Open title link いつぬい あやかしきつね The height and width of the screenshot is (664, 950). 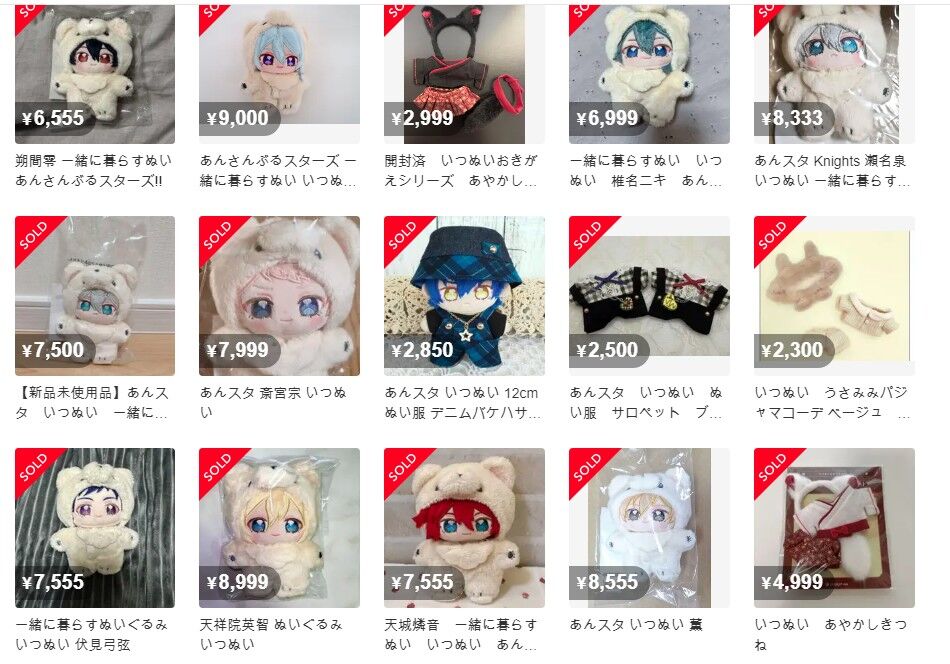(x=831, y=634)
